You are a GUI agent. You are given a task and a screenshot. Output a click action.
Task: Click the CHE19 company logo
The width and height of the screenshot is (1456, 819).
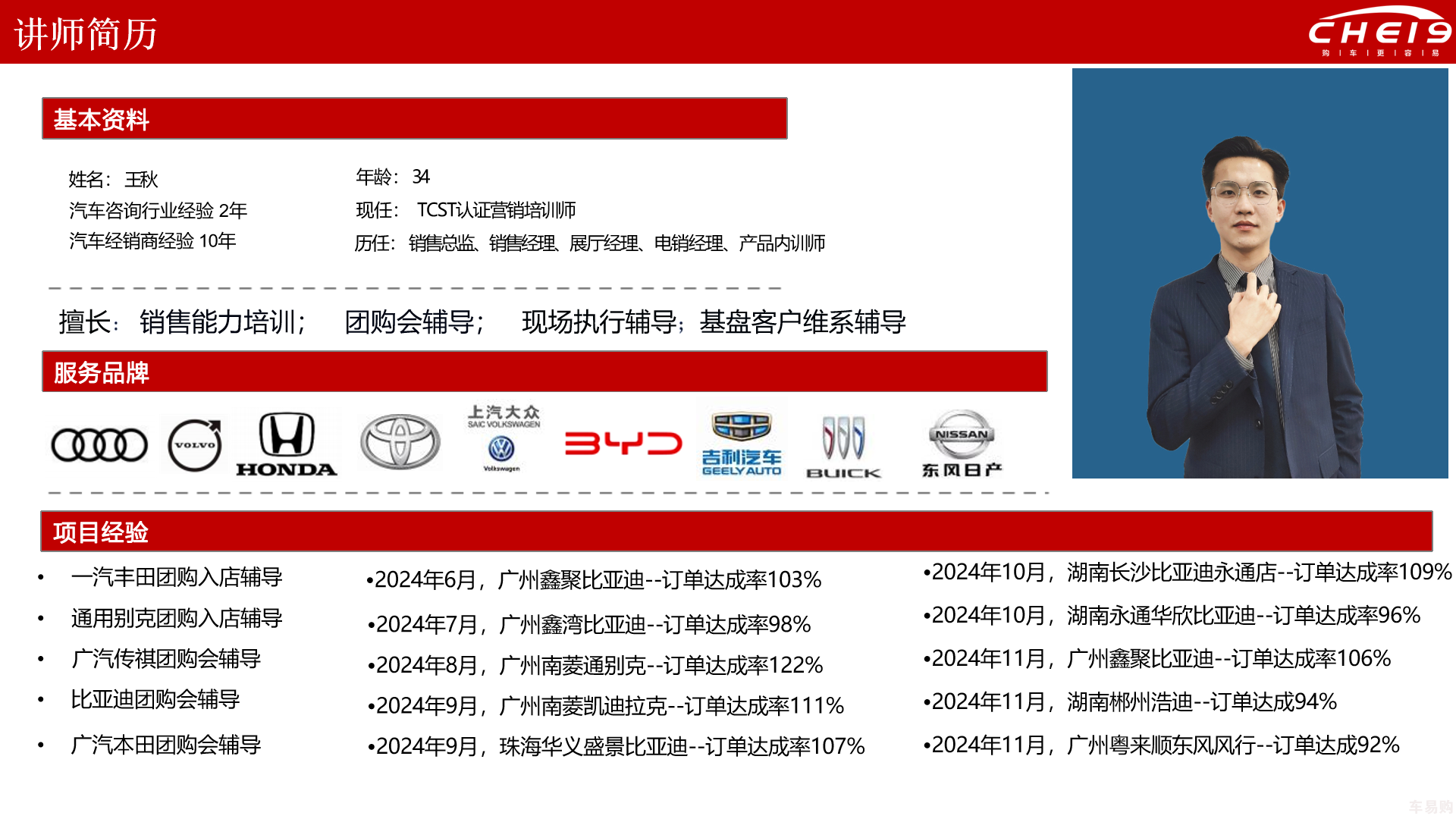1379,32
